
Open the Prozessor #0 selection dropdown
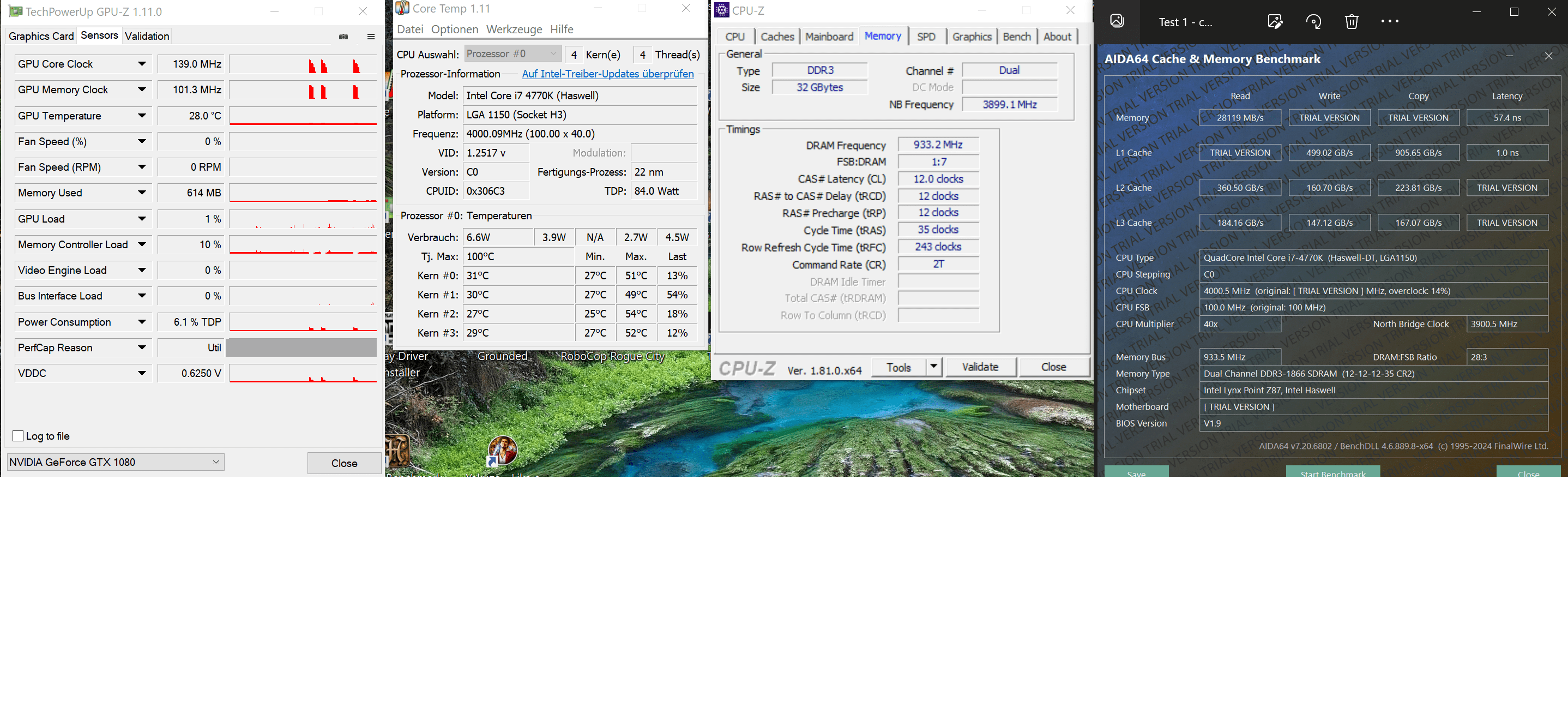click(512, 54)
